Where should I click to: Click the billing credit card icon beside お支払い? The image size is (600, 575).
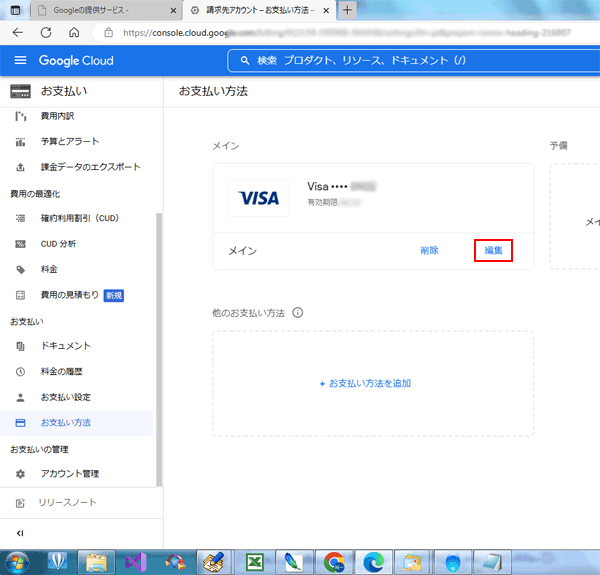tap(20, 91)
